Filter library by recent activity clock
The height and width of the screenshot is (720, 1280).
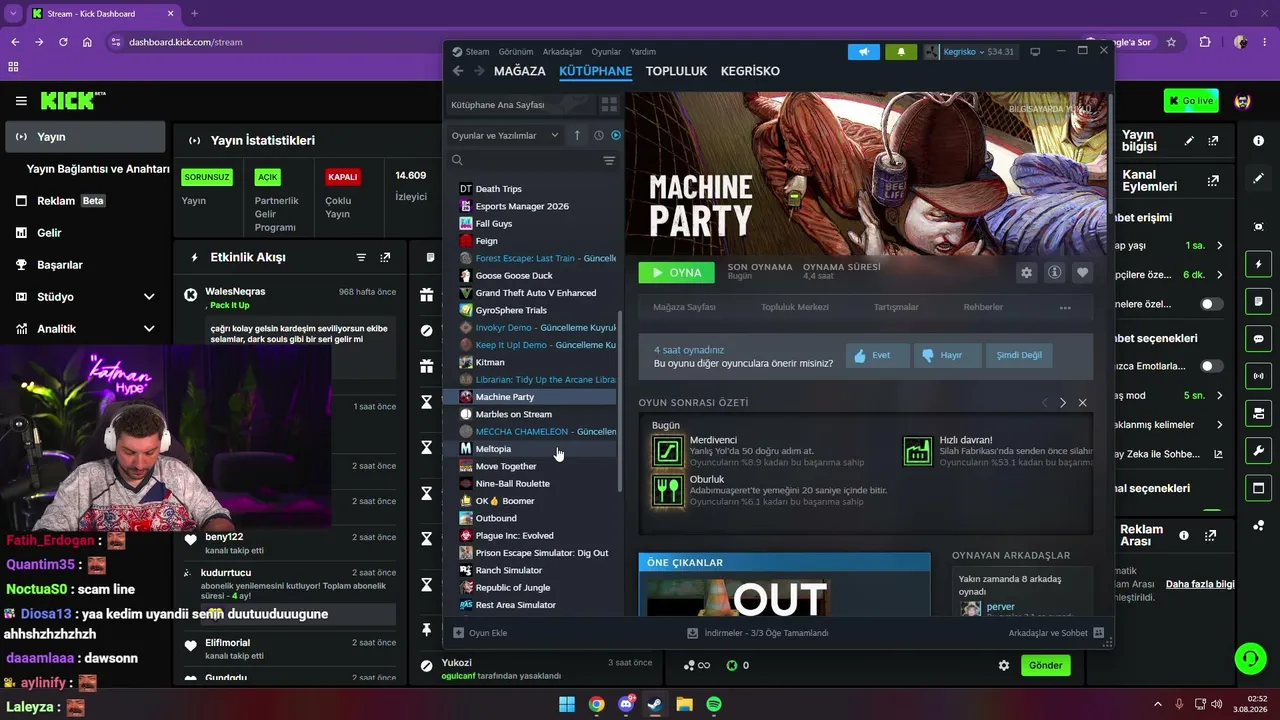tap(599, 135)
